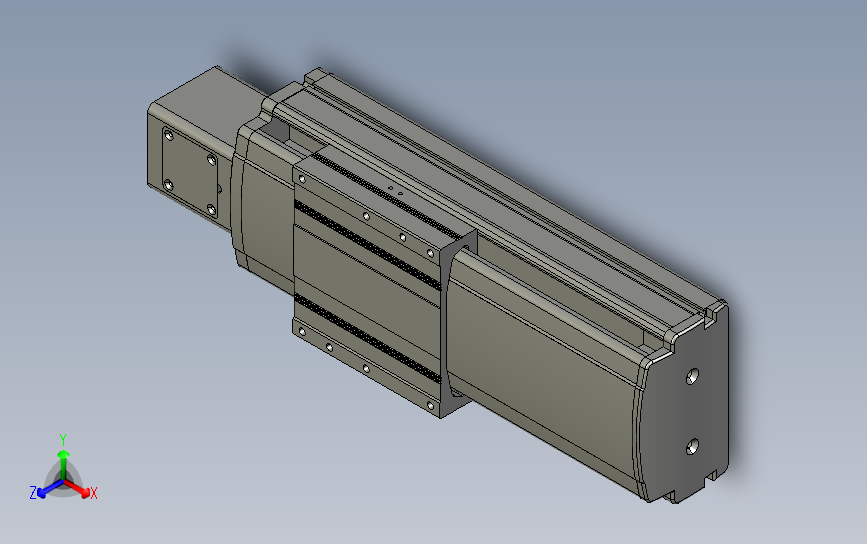Viewport: 867px width, 544px height.
Task: Click the red X axis on the triad
Action: 79,488
